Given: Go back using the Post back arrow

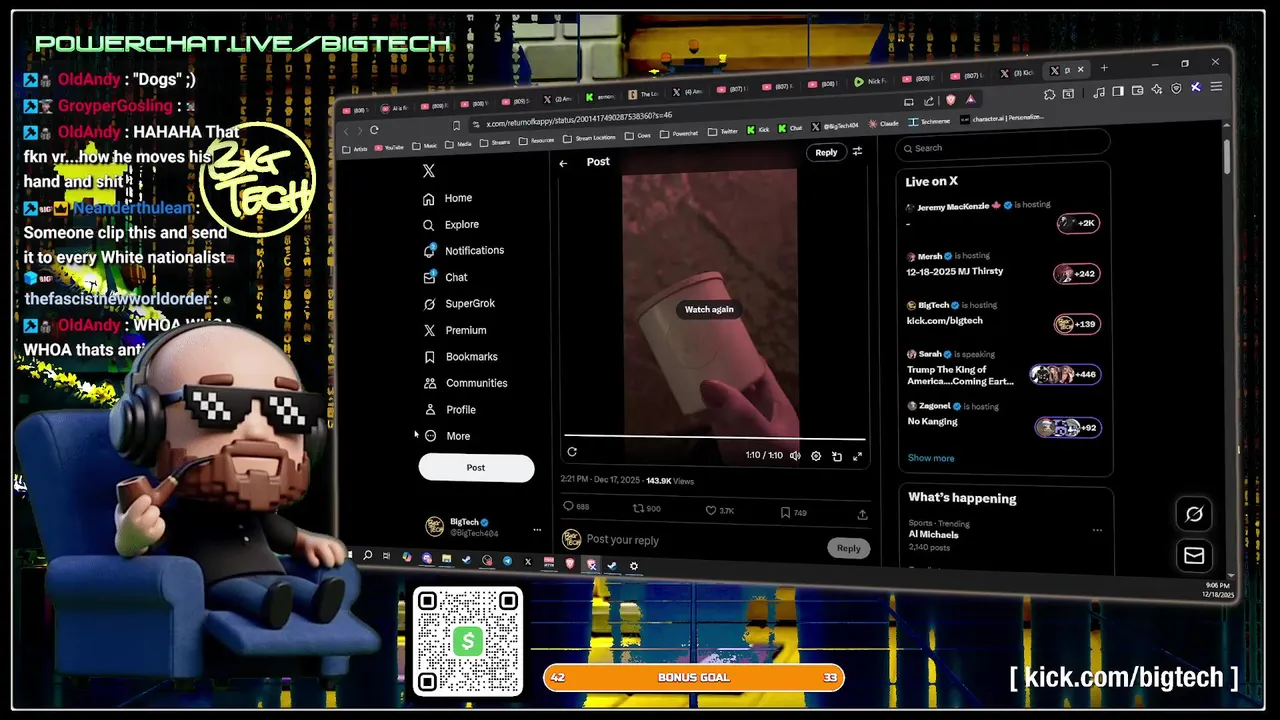Looking at the screenshot, I should coord(563,163).
